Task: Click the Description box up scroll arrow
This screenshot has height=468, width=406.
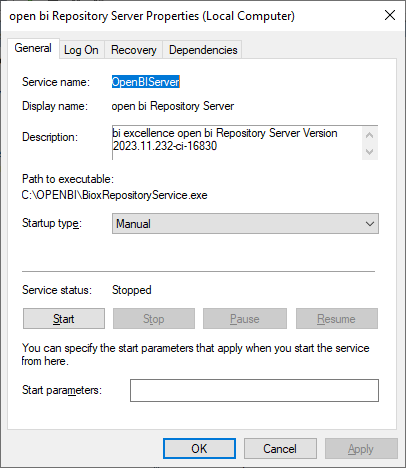Action: [369, 135]
